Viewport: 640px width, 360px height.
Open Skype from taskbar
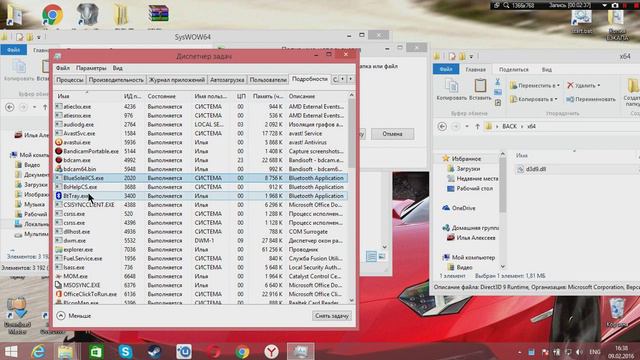(125, 351)
